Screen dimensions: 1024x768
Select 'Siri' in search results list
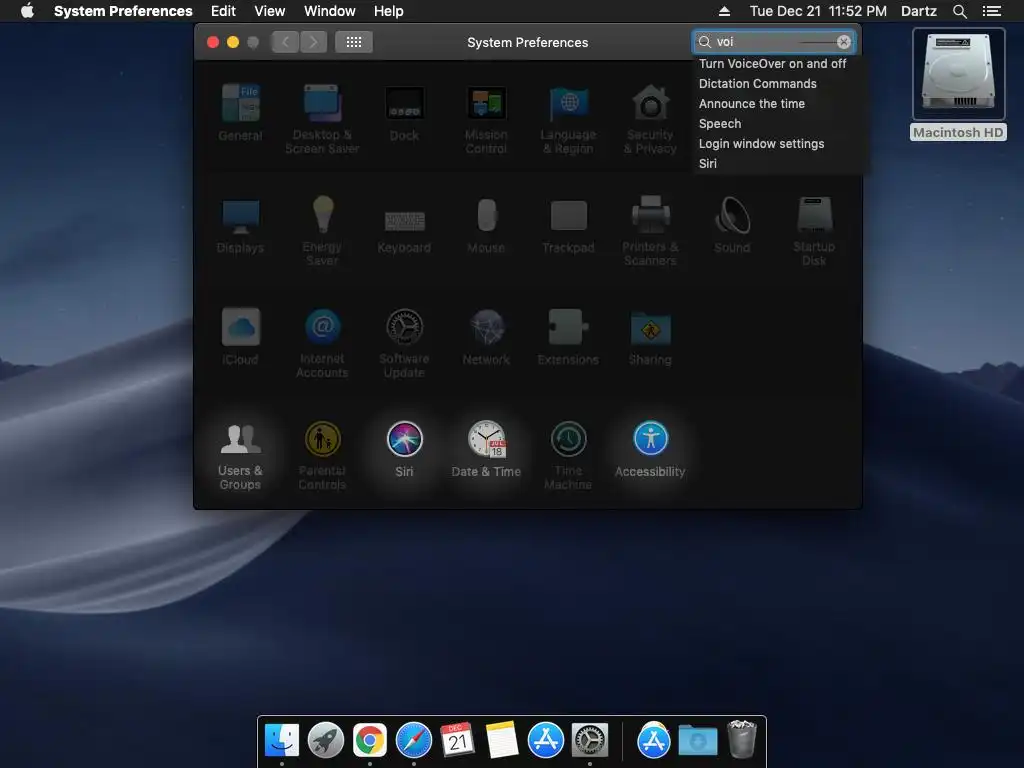tap(708, 163)
